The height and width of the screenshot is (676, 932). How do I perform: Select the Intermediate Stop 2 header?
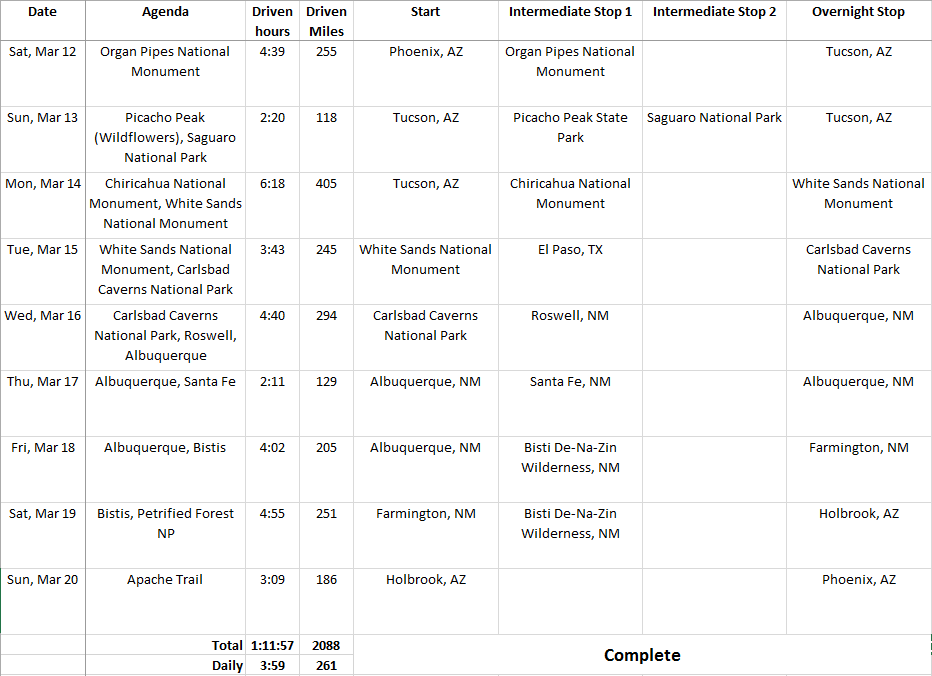(714, 12)
